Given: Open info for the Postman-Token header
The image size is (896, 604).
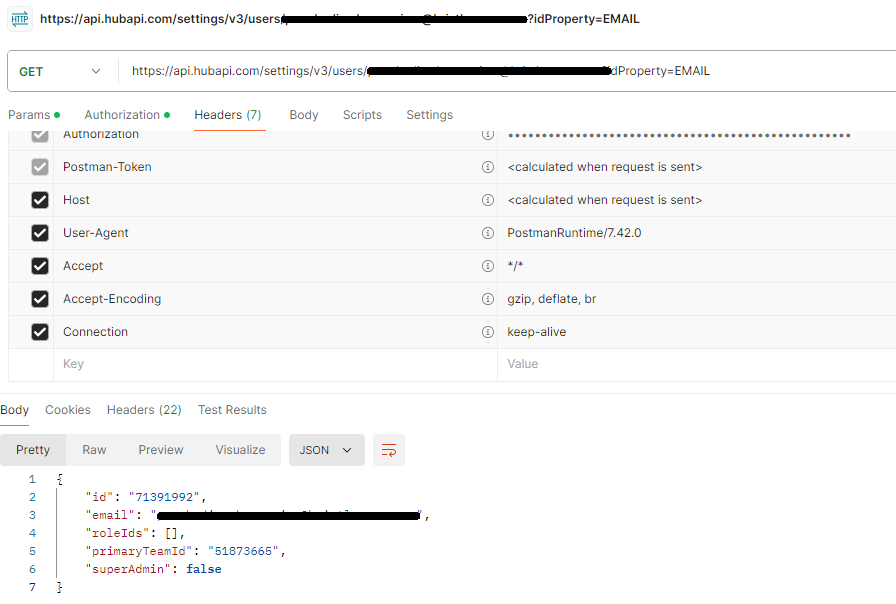Looking at the screenshot, I should pos(488,166).
